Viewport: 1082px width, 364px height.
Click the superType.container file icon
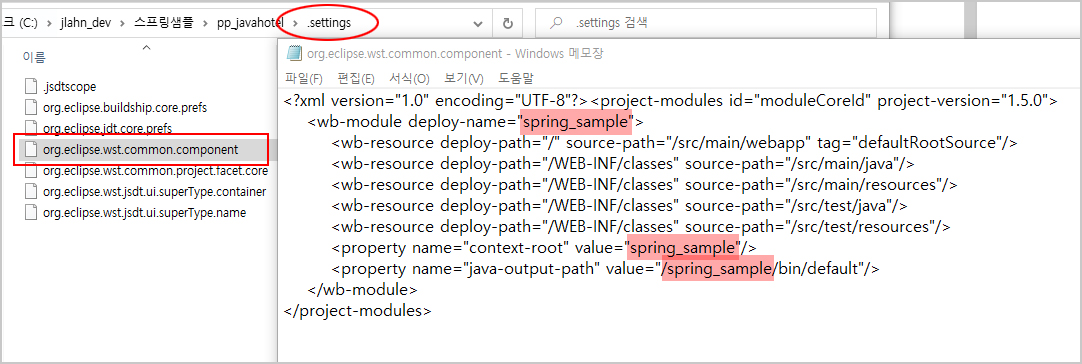coord(30,191)
